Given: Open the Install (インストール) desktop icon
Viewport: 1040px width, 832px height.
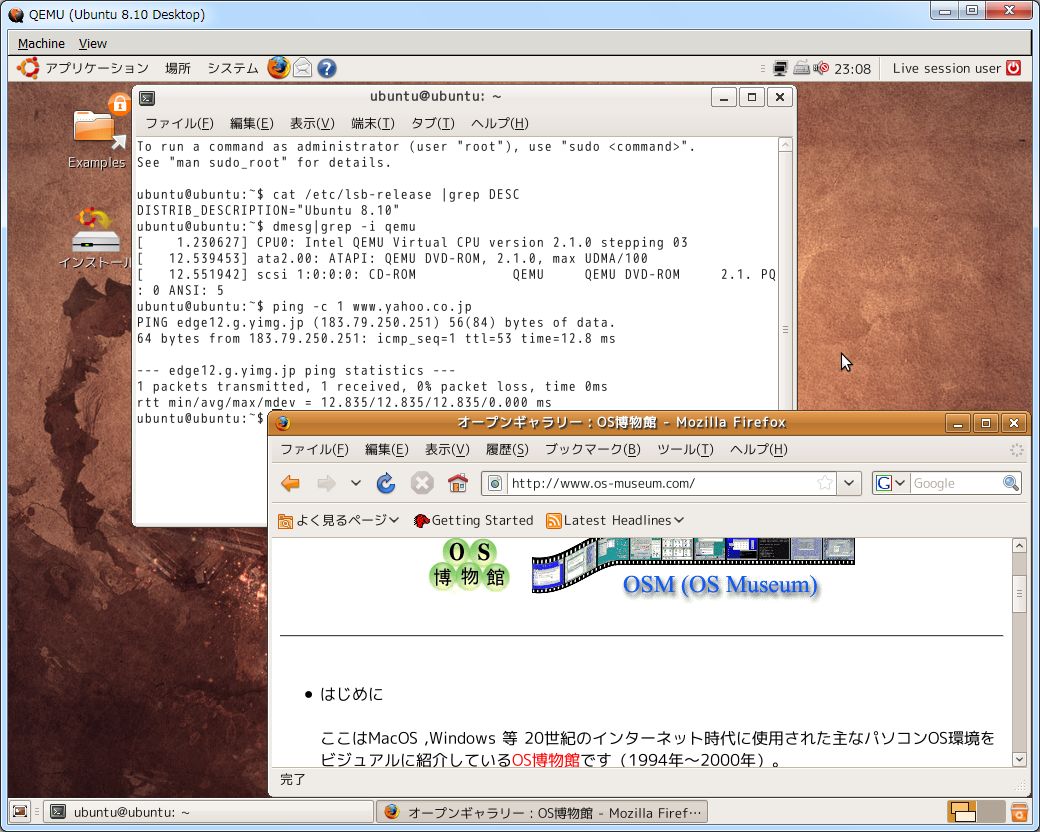Looking at the screenshot, I should tap(96, 239).
